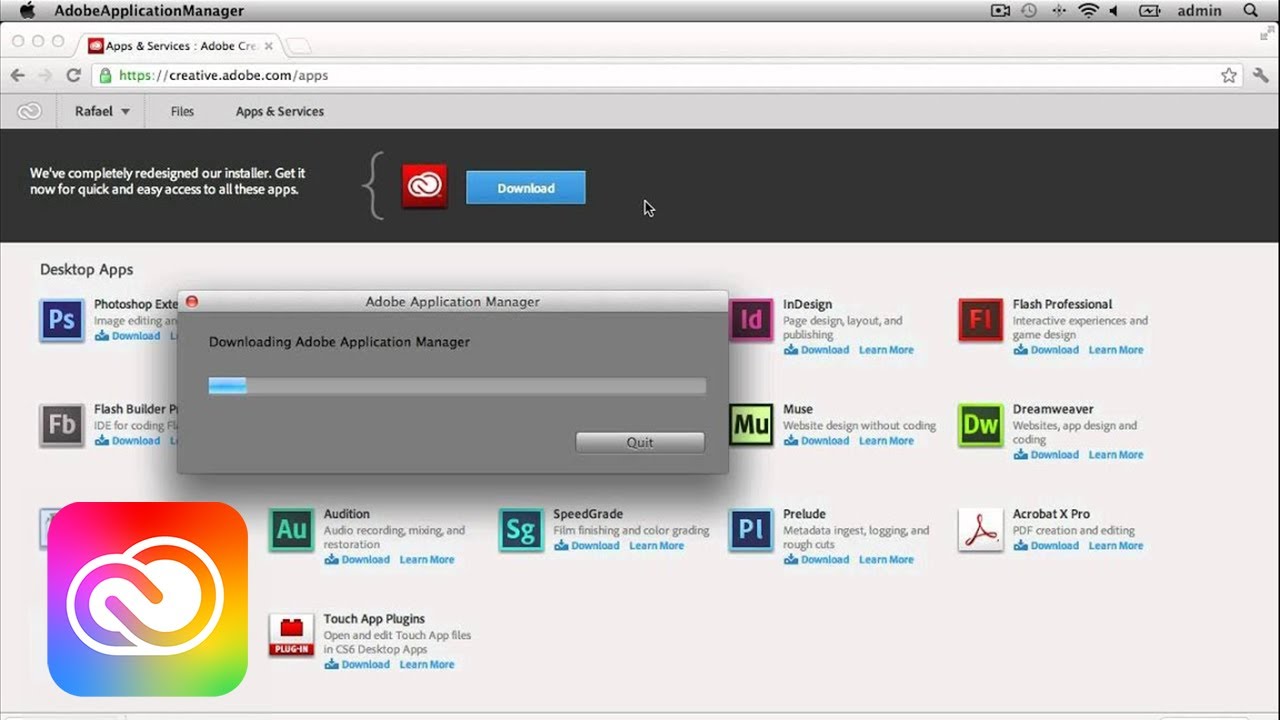1280x720 pixels.
Task: Learn more about Flash Professional
Action: [x=1116, y=350]
